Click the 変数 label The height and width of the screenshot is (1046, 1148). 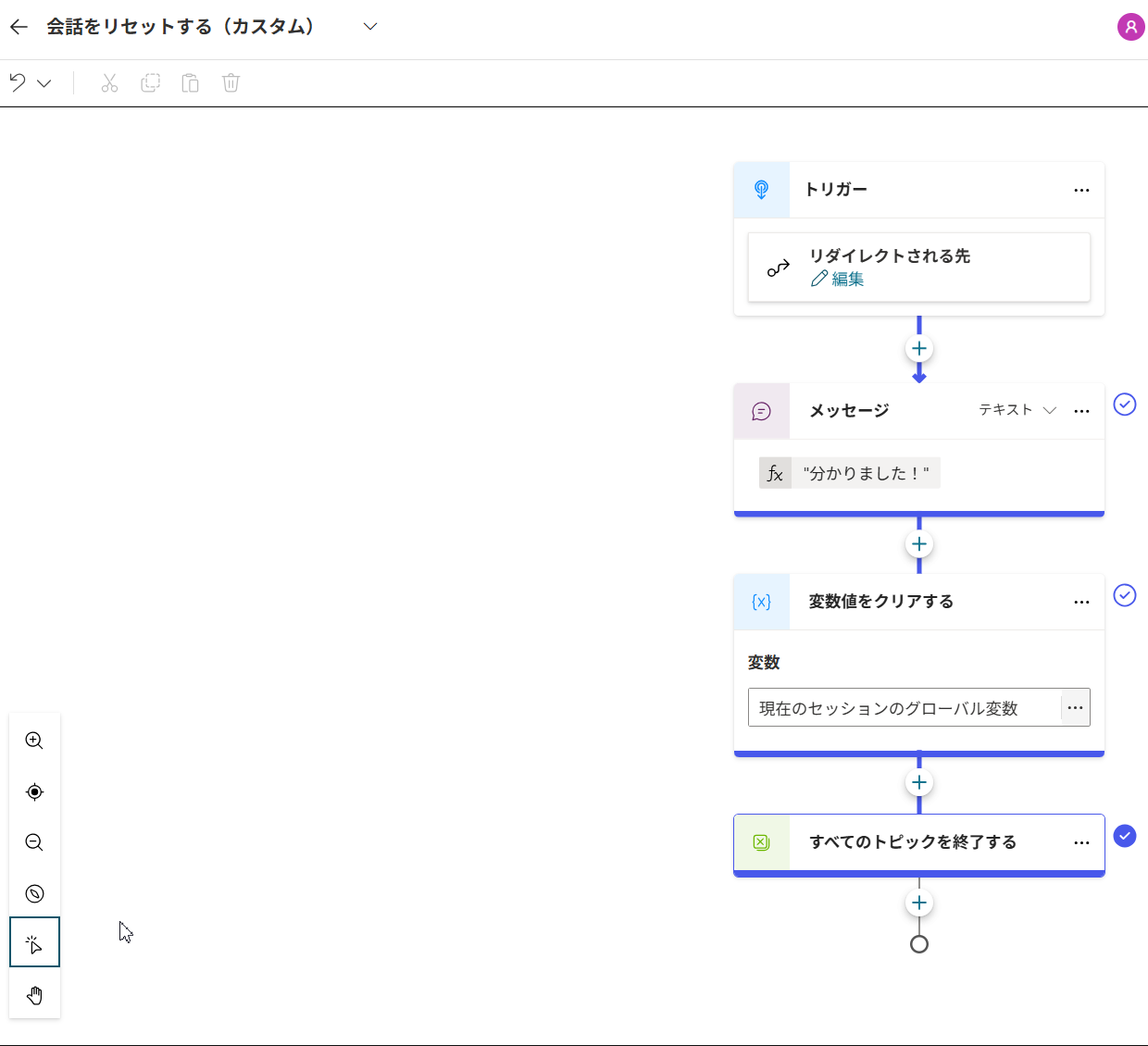coord(764,663)
